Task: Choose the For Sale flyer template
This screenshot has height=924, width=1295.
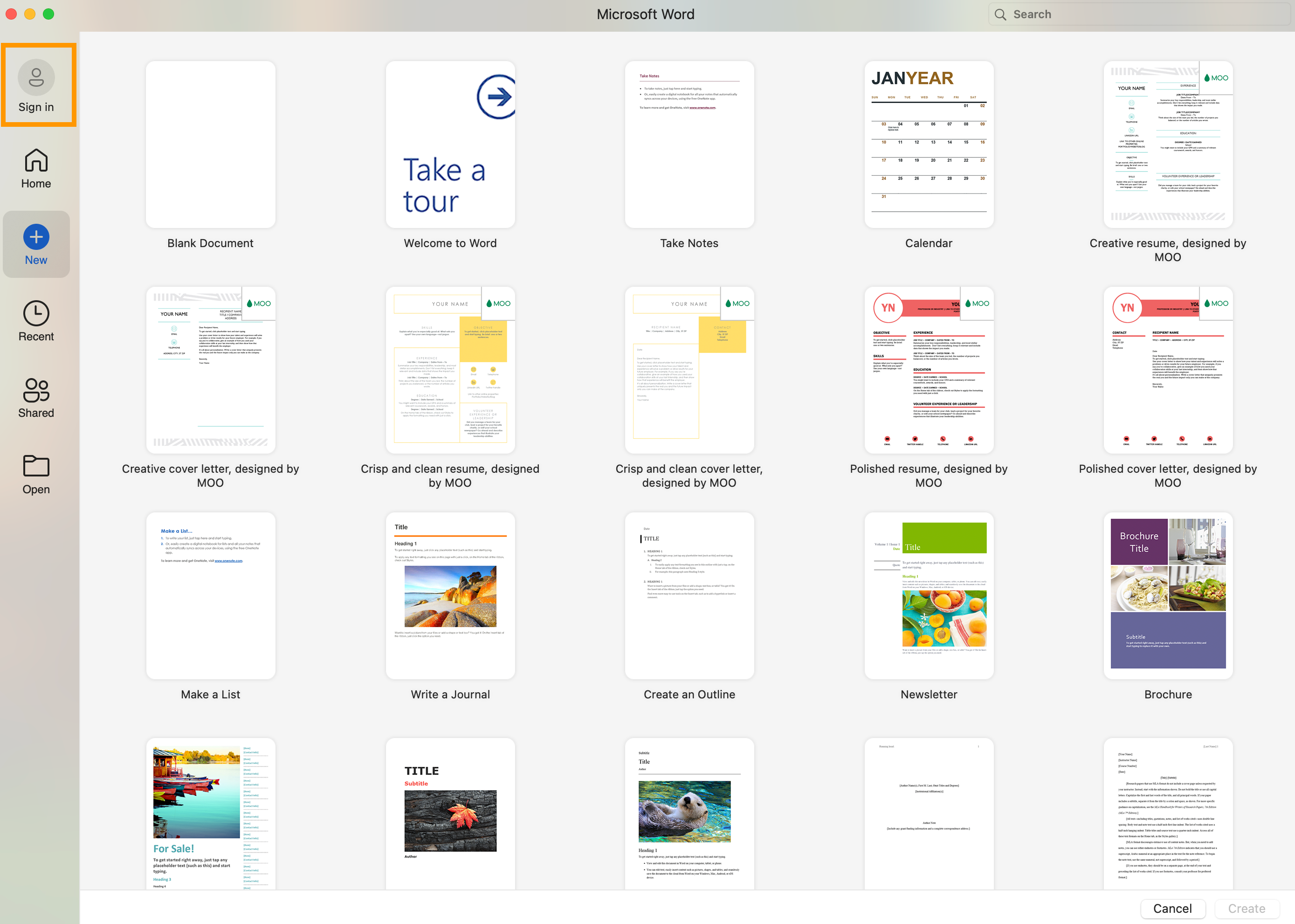Action: [211, 814]
